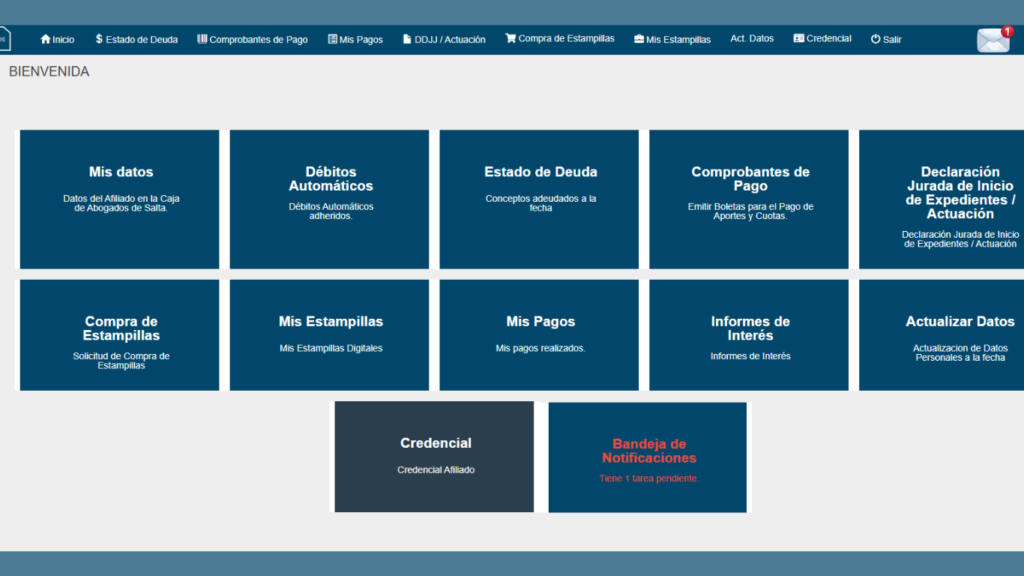Open Act. Datos in the navigation bar
Screen dimensions: 1024x576
(x=752, y=39)
